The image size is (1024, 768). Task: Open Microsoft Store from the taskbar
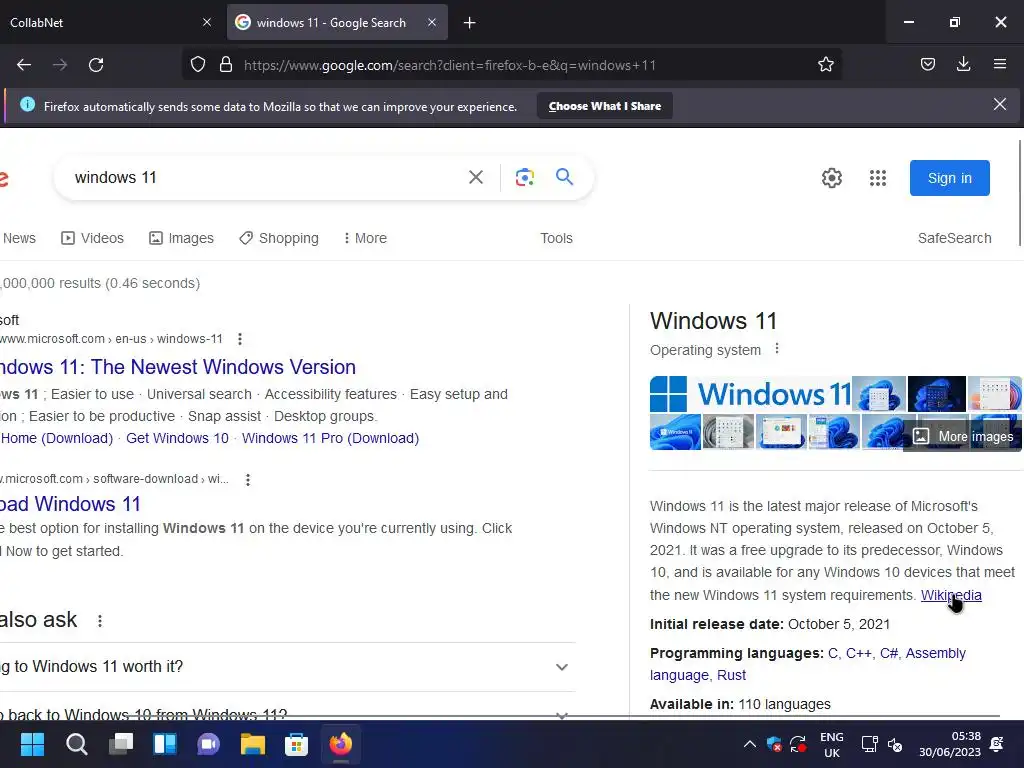tap(296, 744)
